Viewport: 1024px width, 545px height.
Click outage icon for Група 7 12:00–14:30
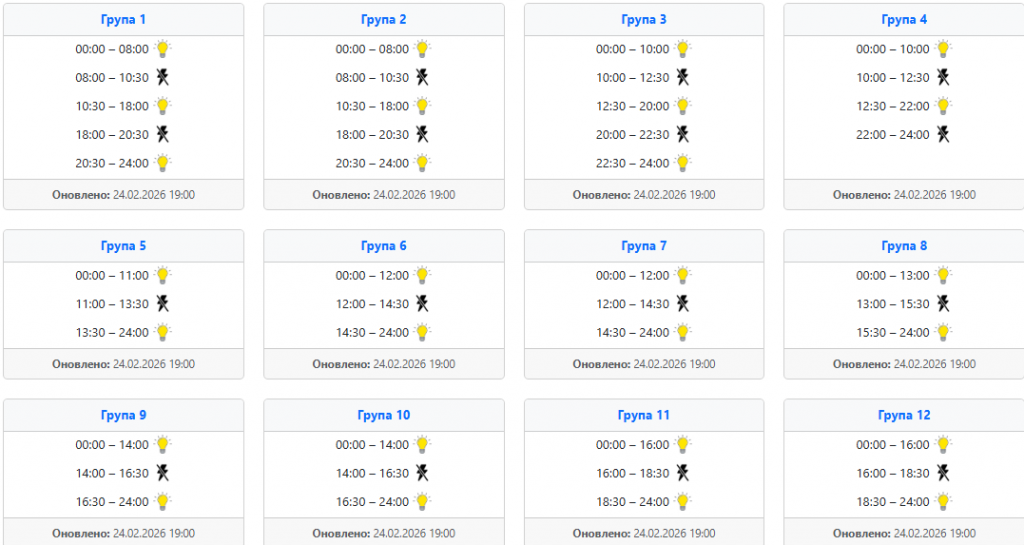(683, 303)
